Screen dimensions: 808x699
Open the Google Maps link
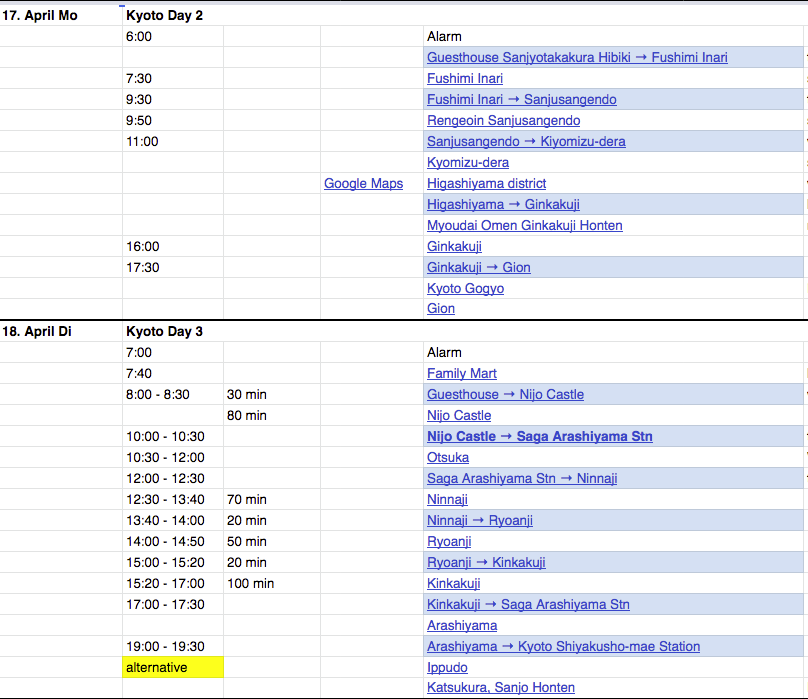coord(363,183)
